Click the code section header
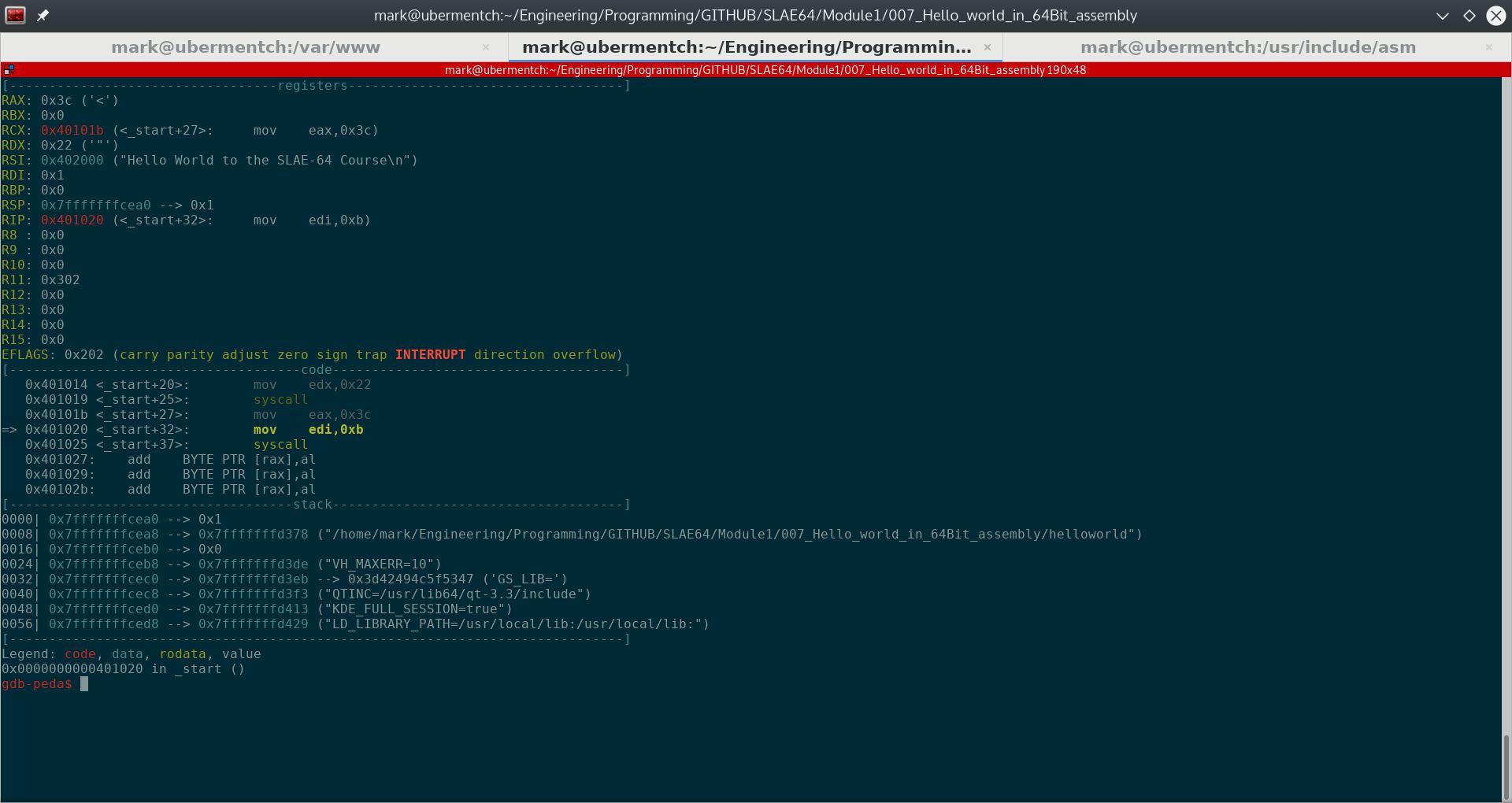Image resolution: width=1512 pixels, height=803 pixels. pyautogui.click(x=316, y=370)
